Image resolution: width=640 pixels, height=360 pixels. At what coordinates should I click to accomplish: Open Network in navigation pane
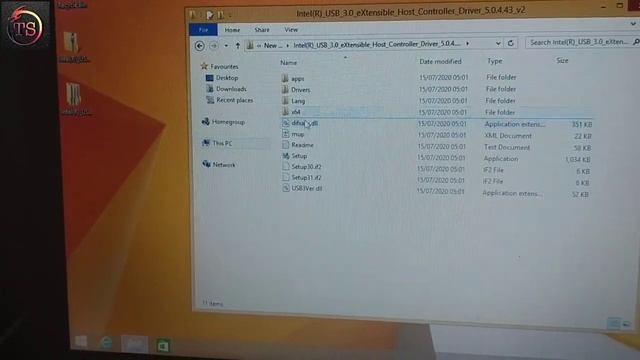point(224,164)
